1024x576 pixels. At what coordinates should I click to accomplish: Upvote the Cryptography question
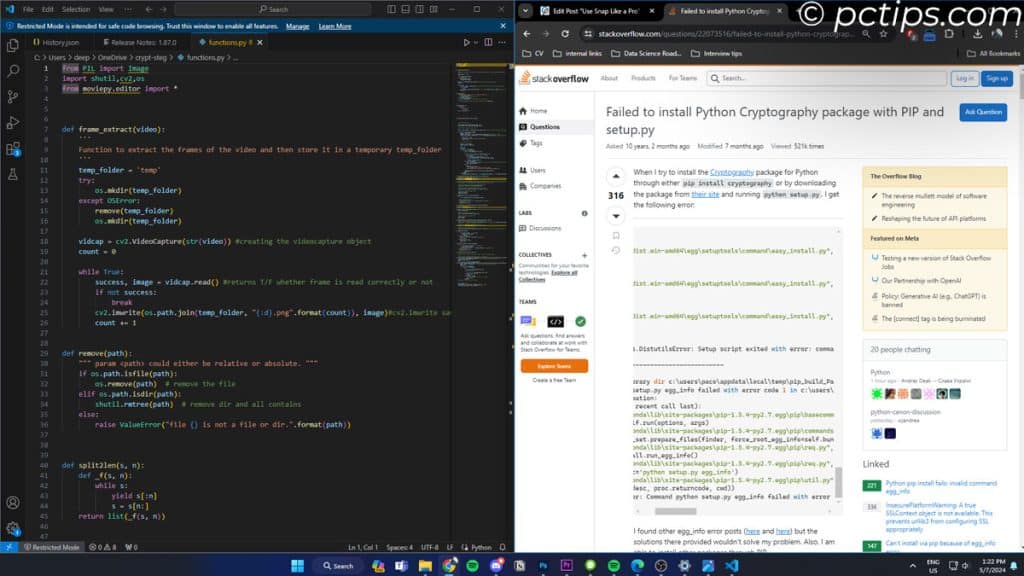616,176
